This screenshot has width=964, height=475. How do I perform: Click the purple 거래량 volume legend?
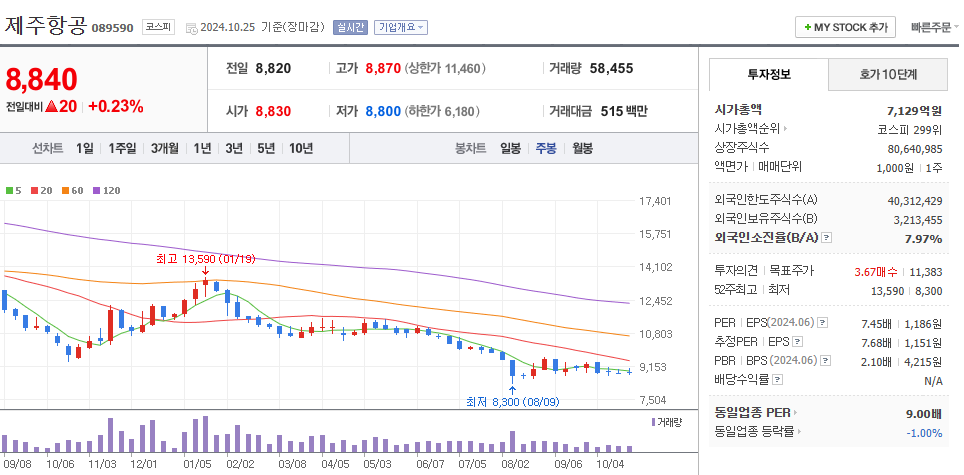point(666,422)
